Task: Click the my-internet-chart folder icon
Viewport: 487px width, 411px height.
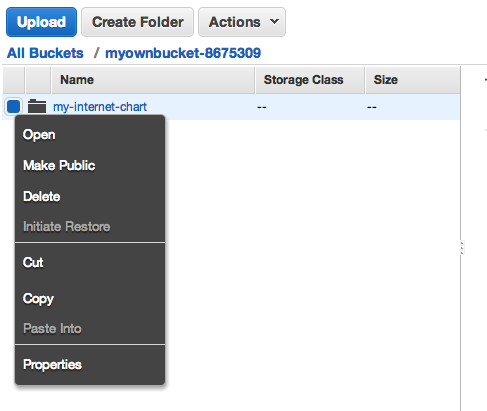Action: coord(37,106)
